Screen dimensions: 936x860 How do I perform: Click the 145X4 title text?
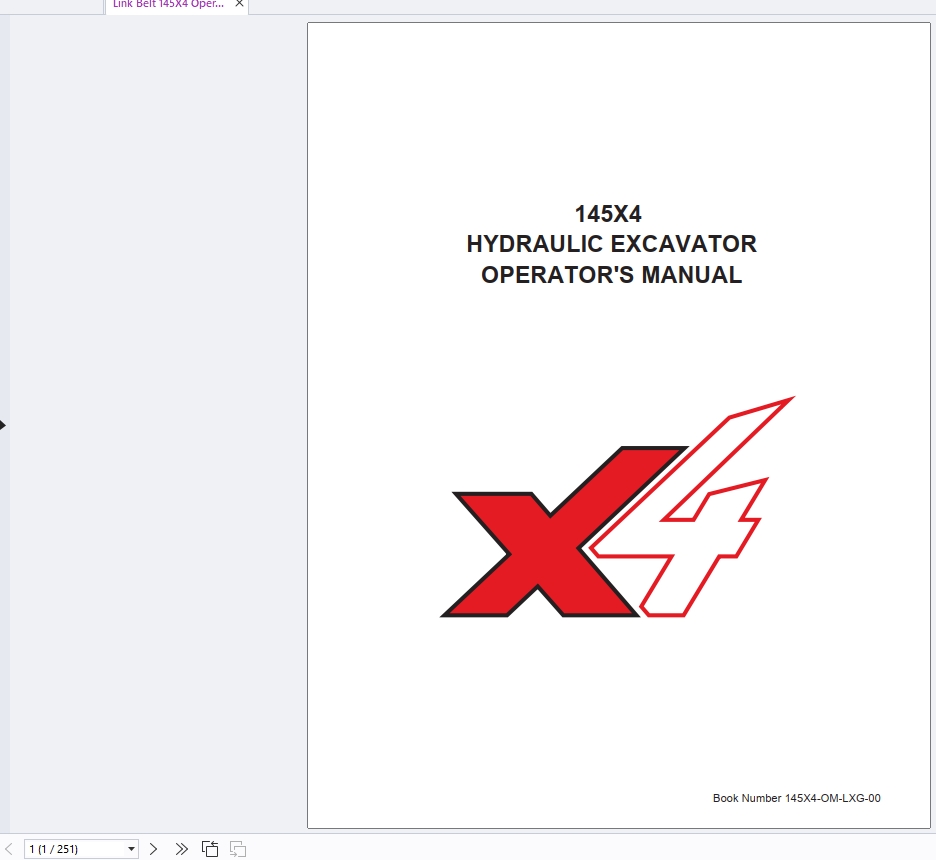(608, 214)
